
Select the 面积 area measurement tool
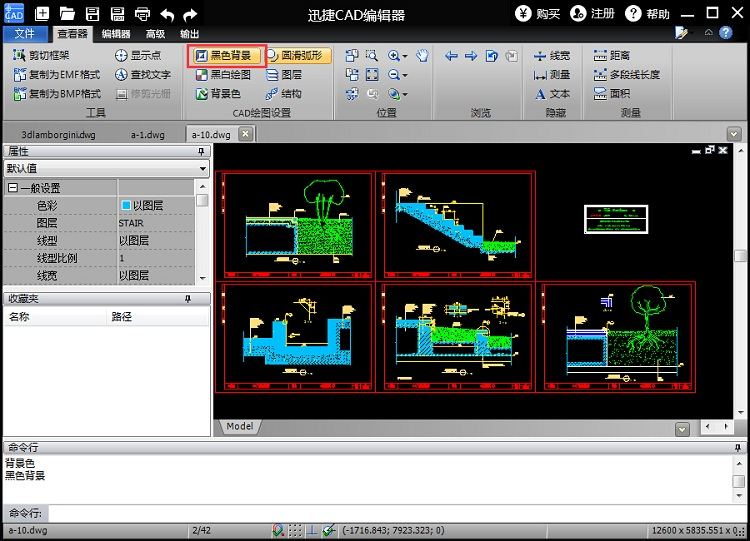coord(613,94)
